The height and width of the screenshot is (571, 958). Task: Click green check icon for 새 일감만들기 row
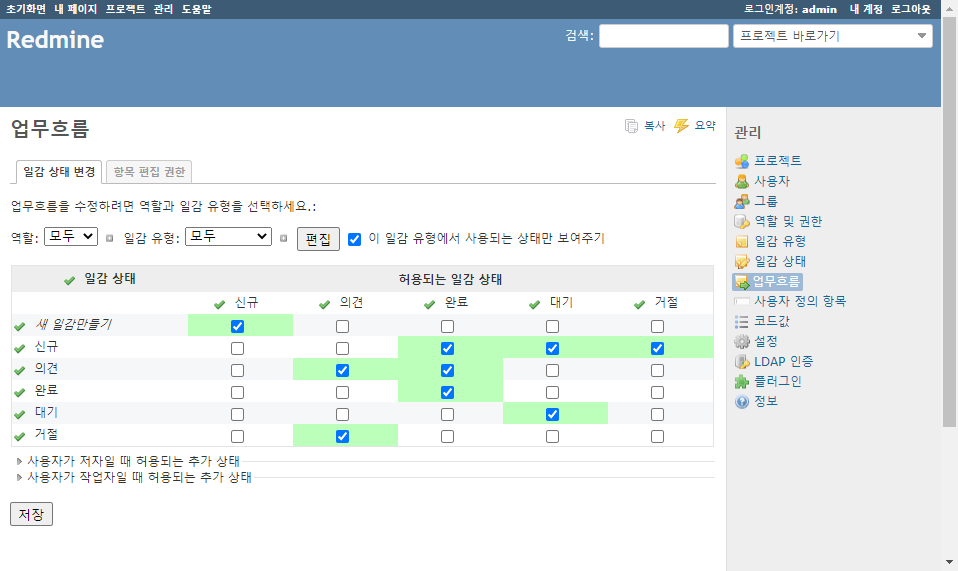click(20, 326)
